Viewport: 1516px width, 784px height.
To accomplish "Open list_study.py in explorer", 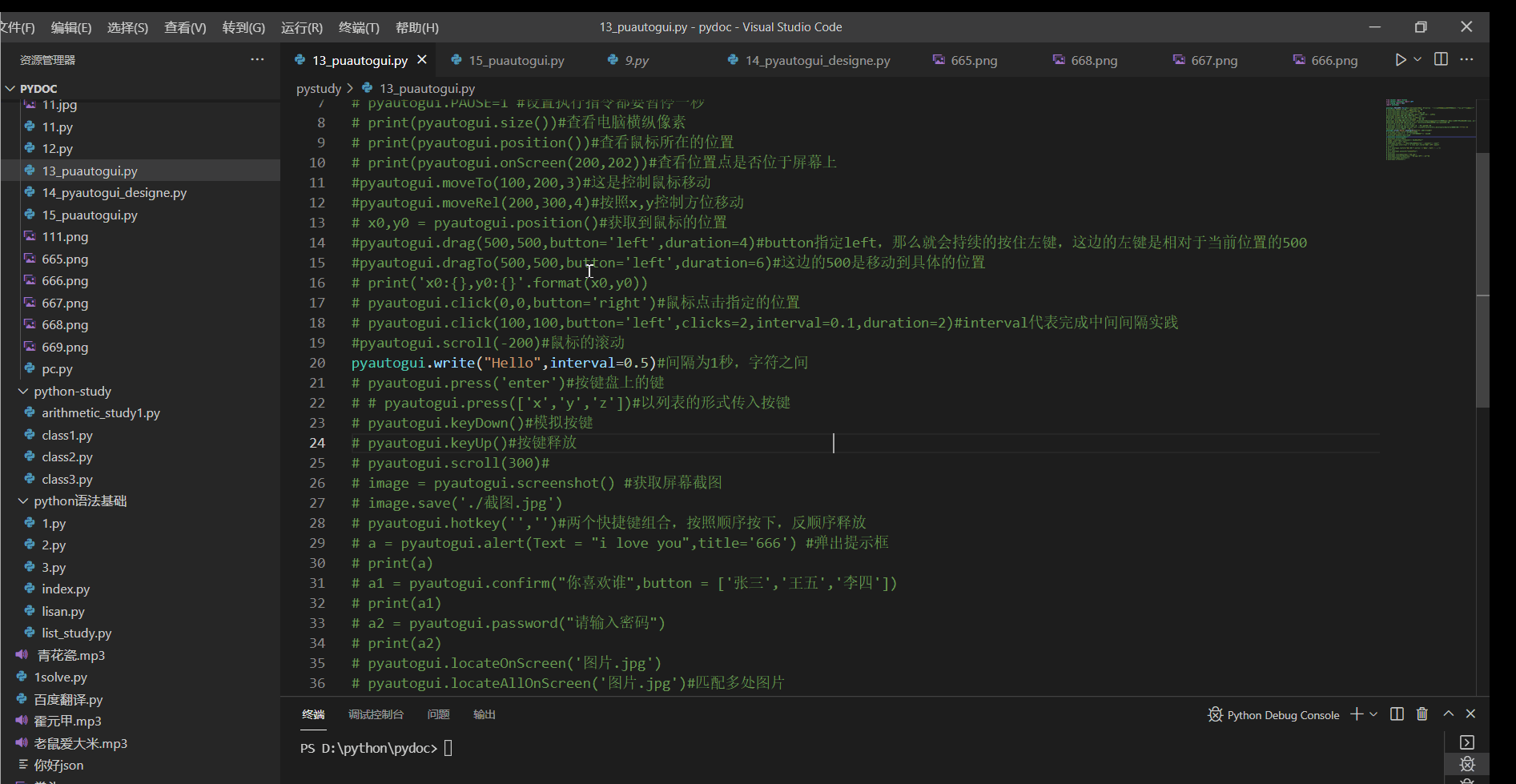I will point(77,633).
